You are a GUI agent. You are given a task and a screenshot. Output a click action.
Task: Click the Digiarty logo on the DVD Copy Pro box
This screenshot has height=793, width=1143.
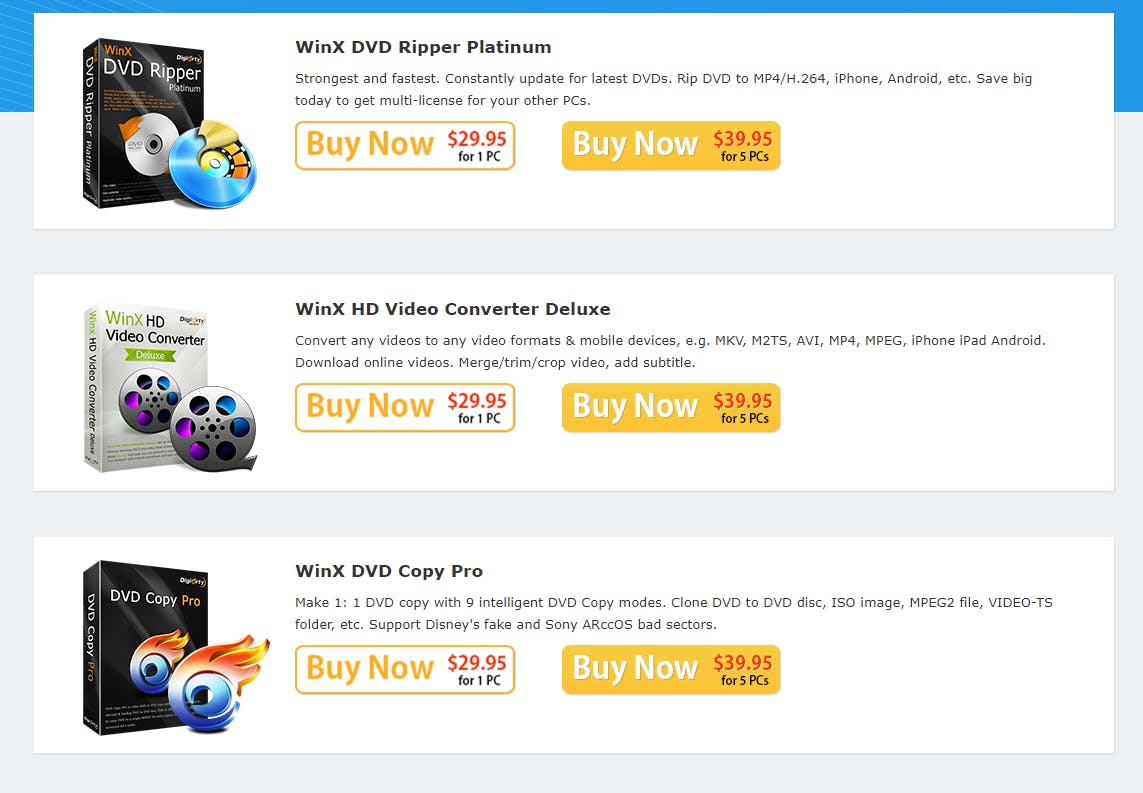[193, 580]
